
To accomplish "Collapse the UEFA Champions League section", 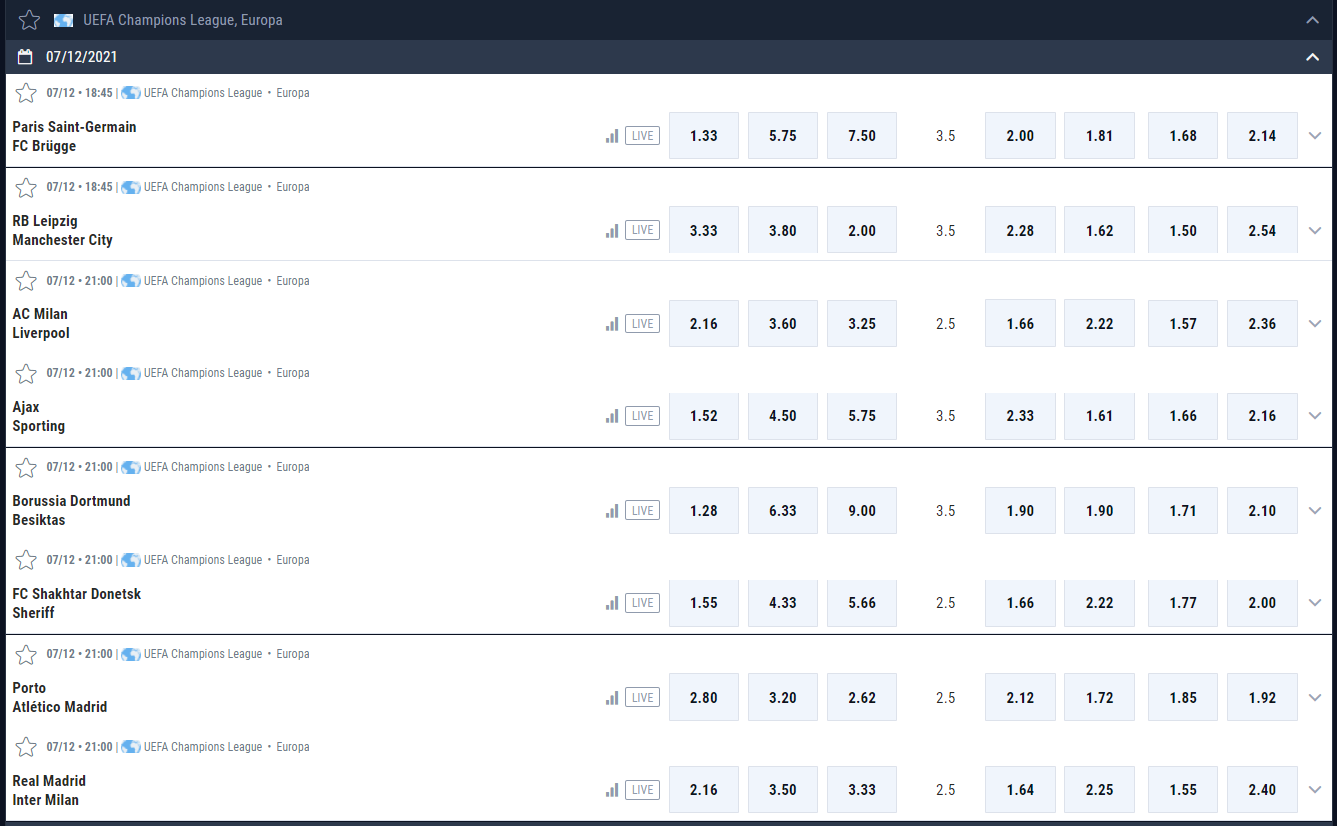I will [x=1313, y=20].
